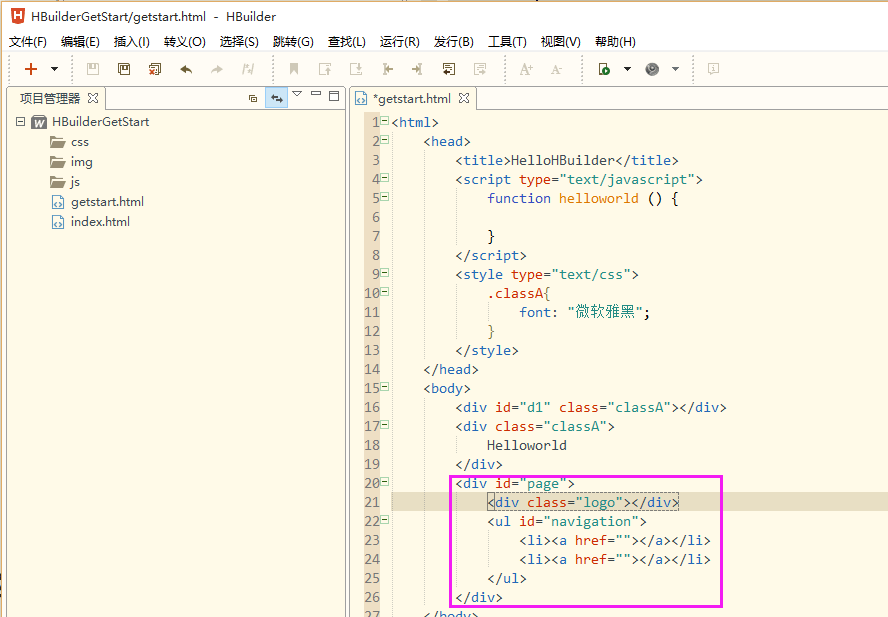888x617 pixels.
Task: Fold the .classA rule at line 10
Action: 385,292
